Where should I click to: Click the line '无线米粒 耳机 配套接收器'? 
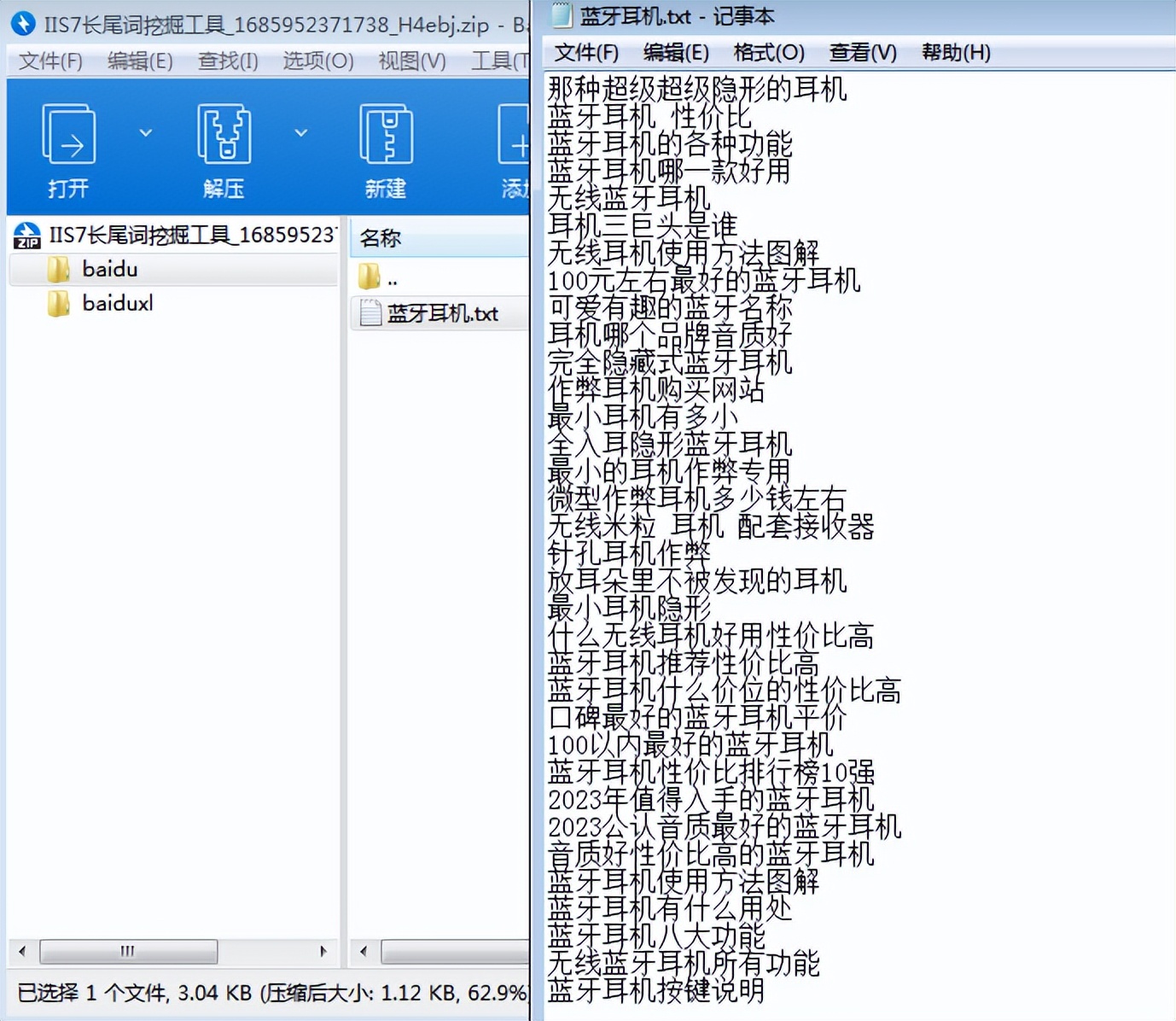pyautogui.click(x=711, y=526)
